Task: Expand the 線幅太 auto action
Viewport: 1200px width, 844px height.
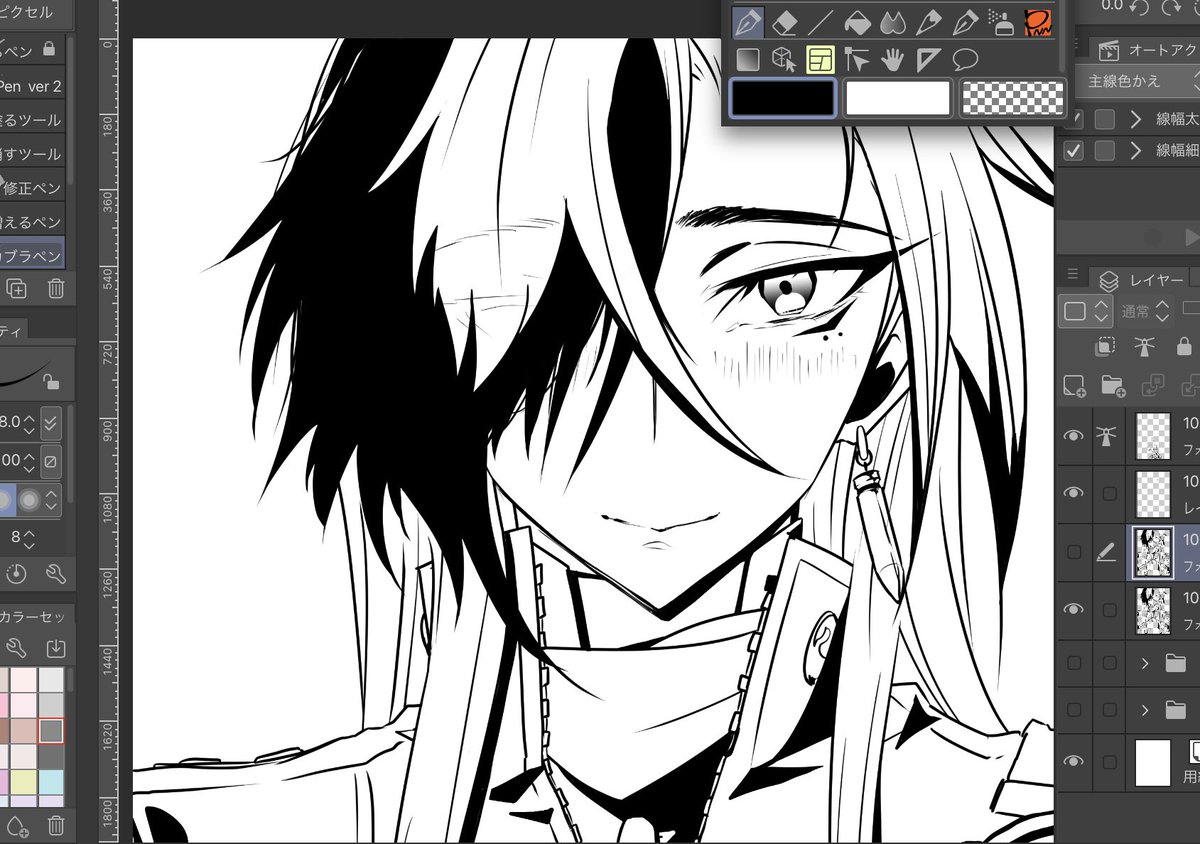Action: click(x=1135, y=120)
